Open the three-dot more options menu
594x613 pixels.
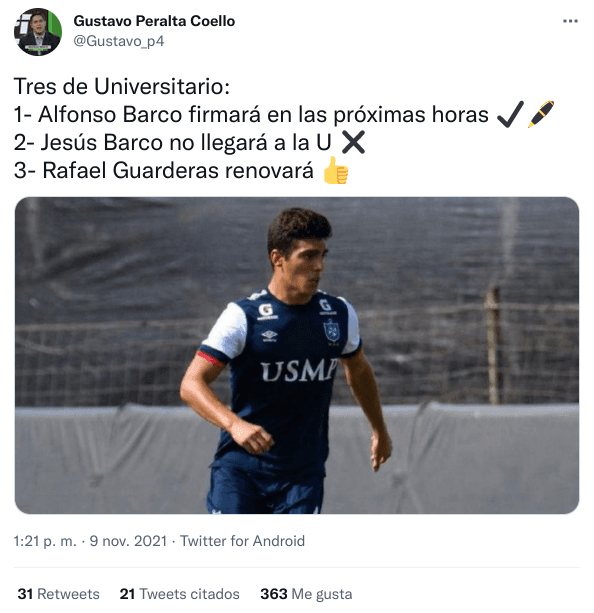[x=570, y=21]
